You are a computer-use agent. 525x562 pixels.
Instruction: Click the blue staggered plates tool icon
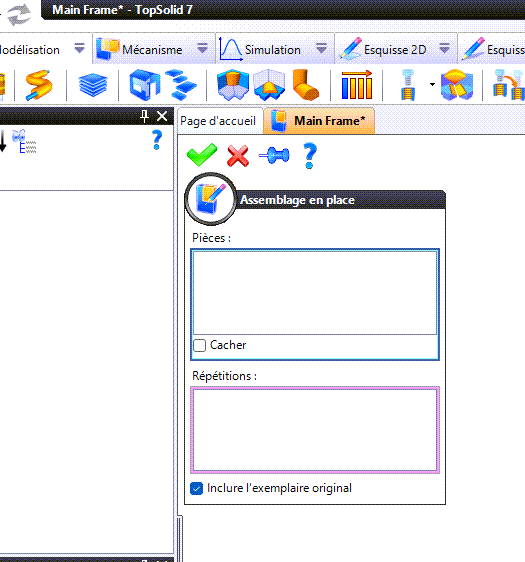(x=181, y=85)
